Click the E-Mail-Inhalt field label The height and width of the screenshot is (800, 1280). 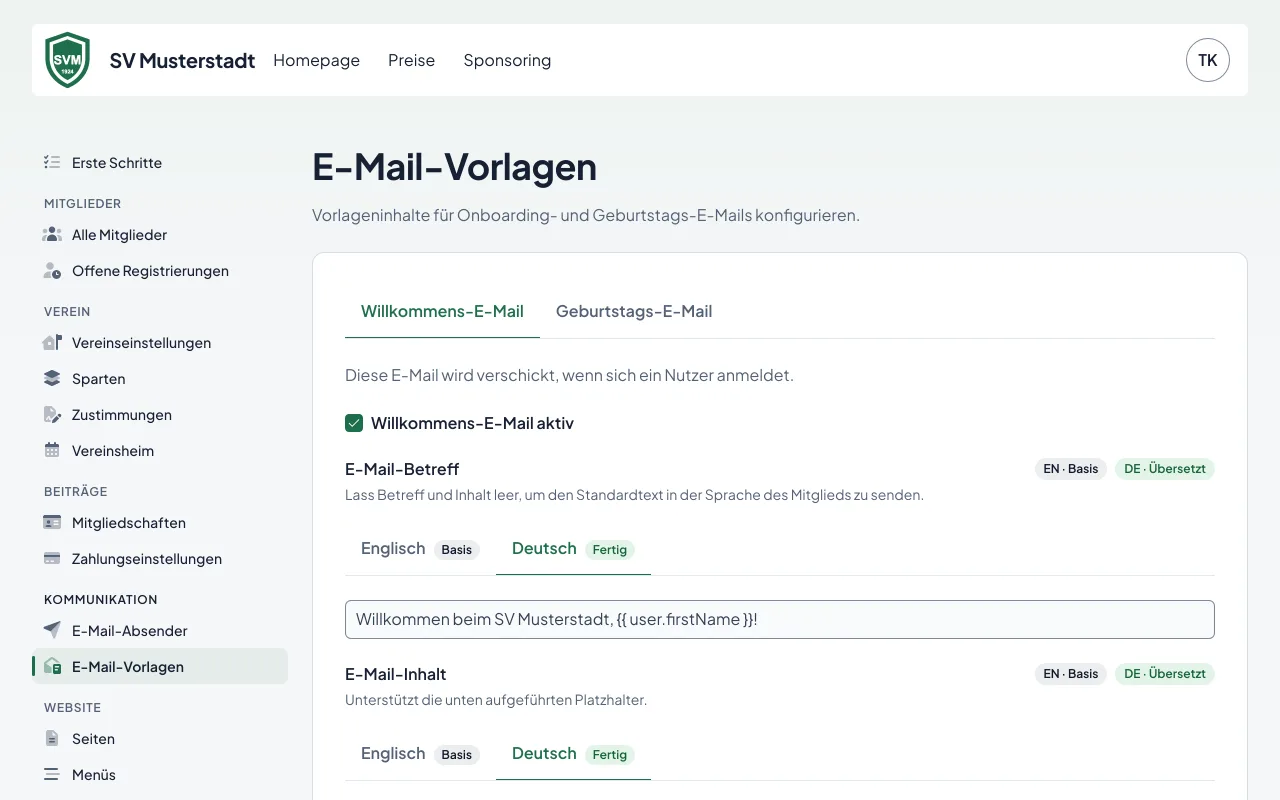click(x=396, y=674)
